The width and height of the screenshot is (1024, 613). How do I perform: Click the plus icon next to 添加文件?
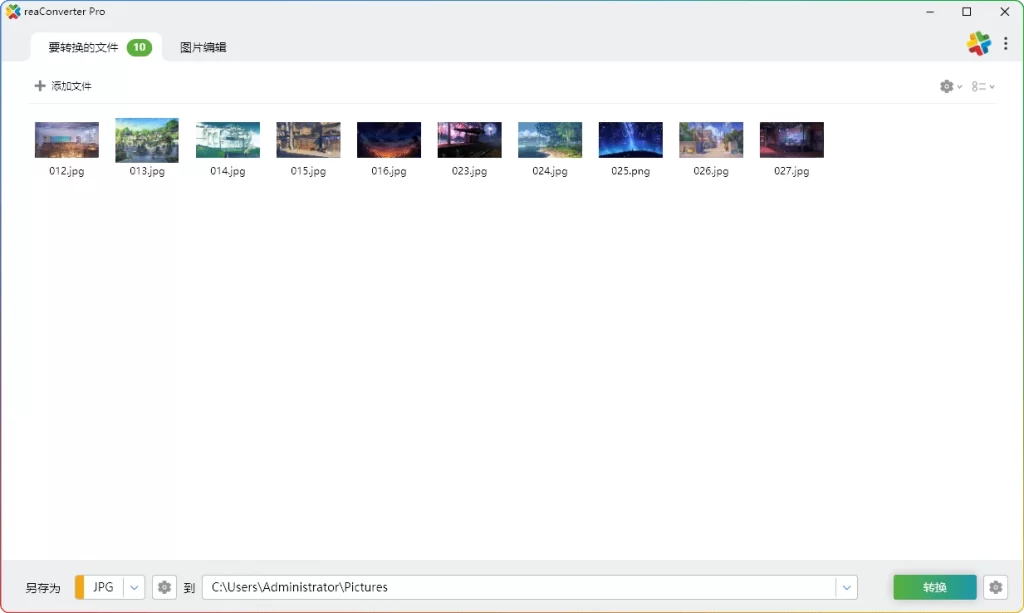click(x=39, y=86)
